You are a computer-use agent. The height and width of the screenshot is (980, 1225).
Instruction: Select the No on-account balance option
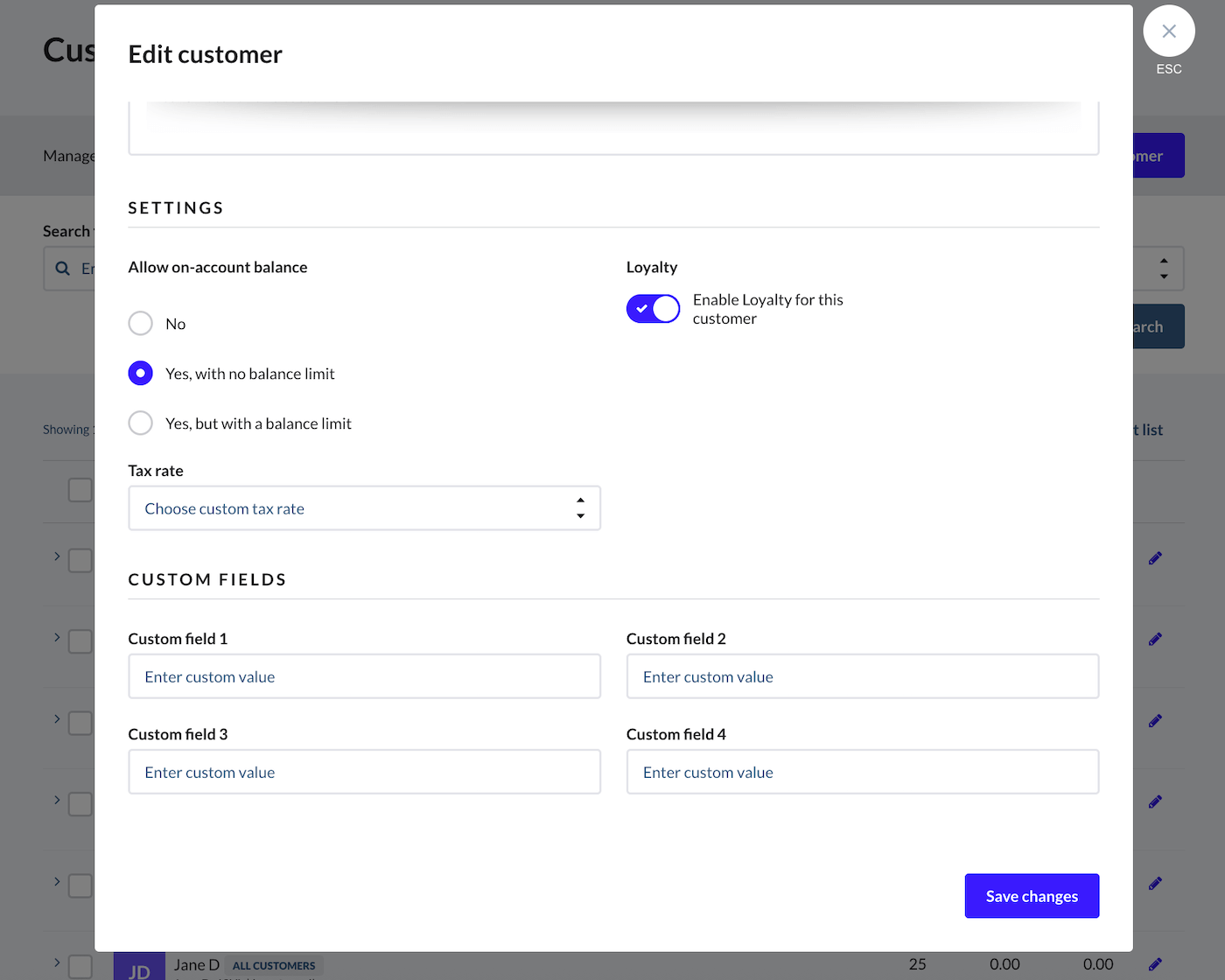click(140, 324)
